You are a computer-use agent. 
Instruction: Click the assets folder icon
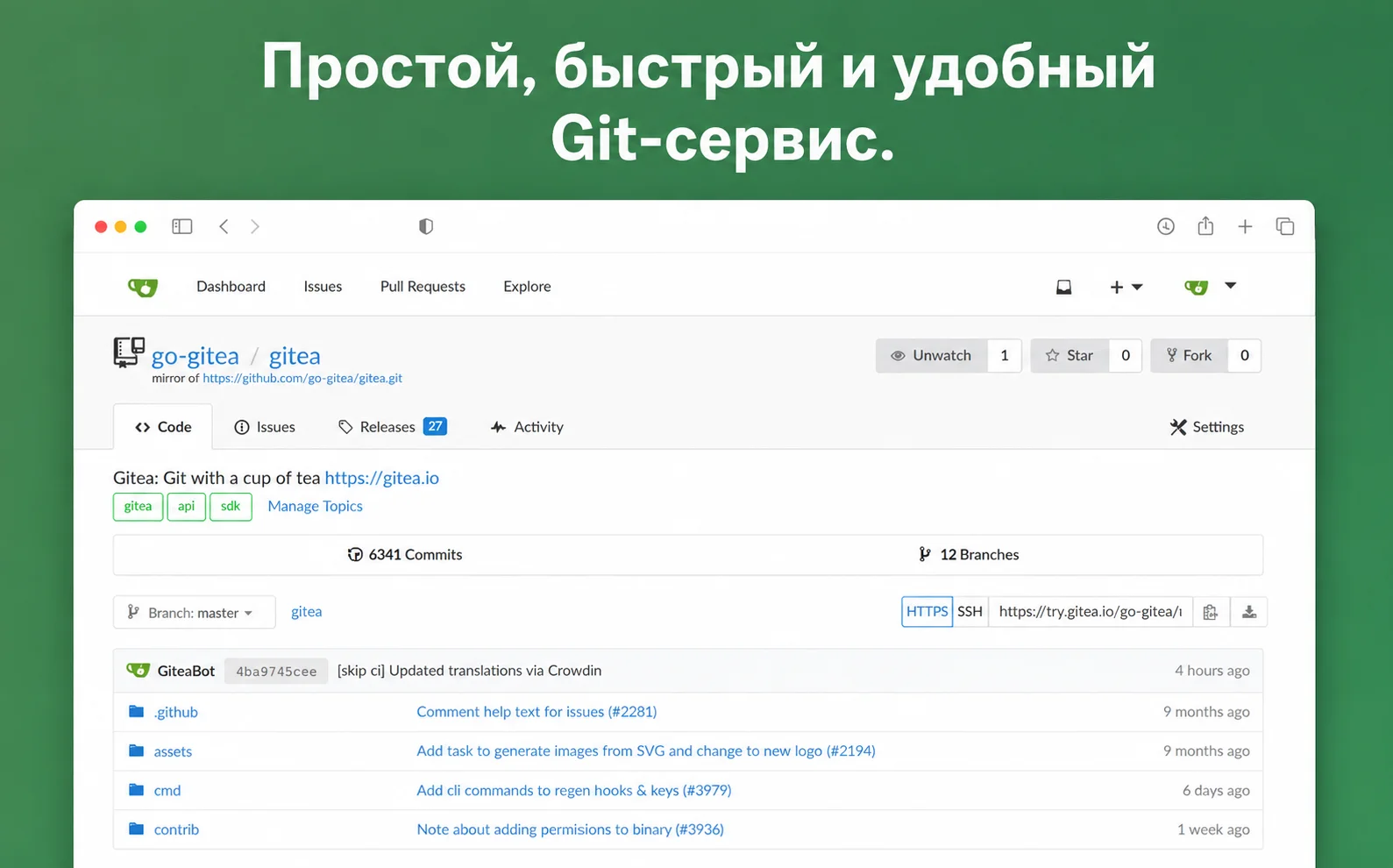pos(136,751)
